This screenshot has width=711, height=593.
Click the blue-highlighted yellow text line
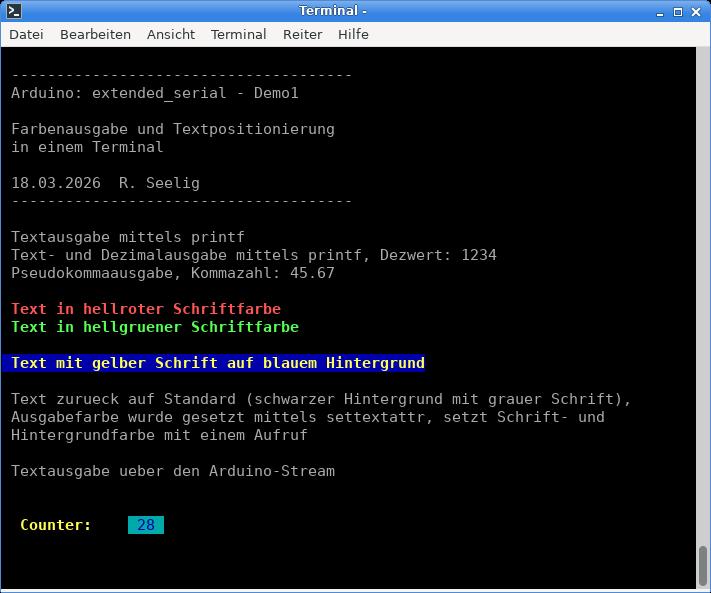pyautogui.click(x=218, y=363)
